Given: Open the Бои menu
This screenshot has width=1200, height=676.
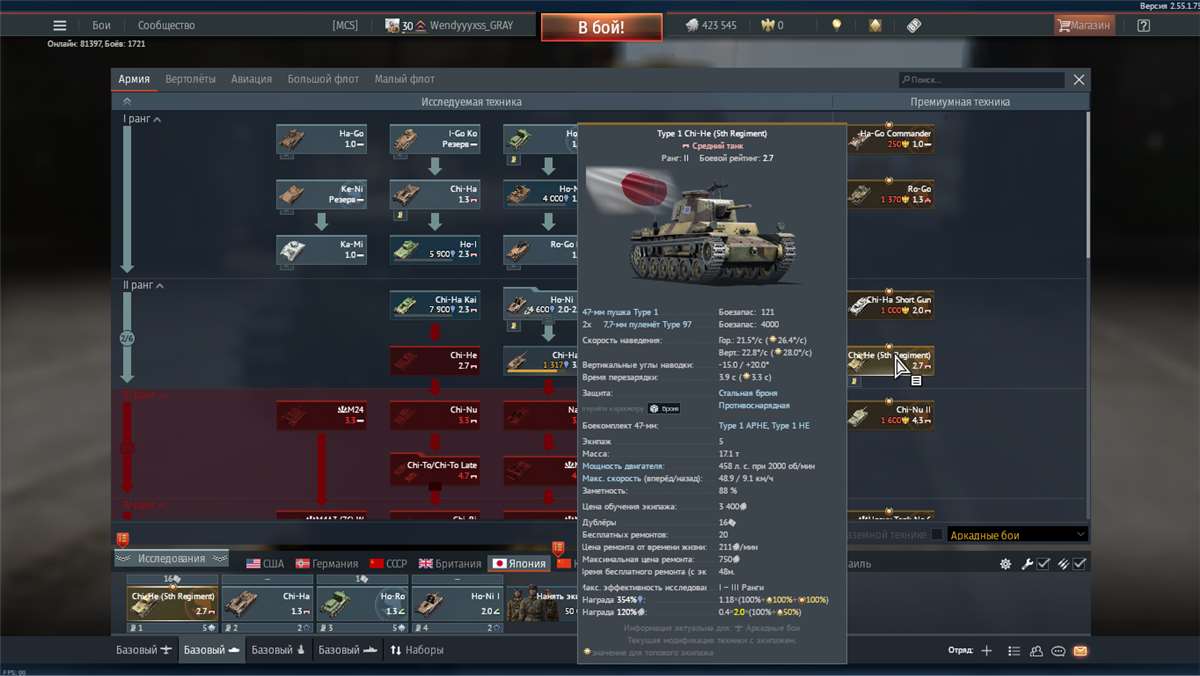Looking at the screenshot, I should (101, 25).
